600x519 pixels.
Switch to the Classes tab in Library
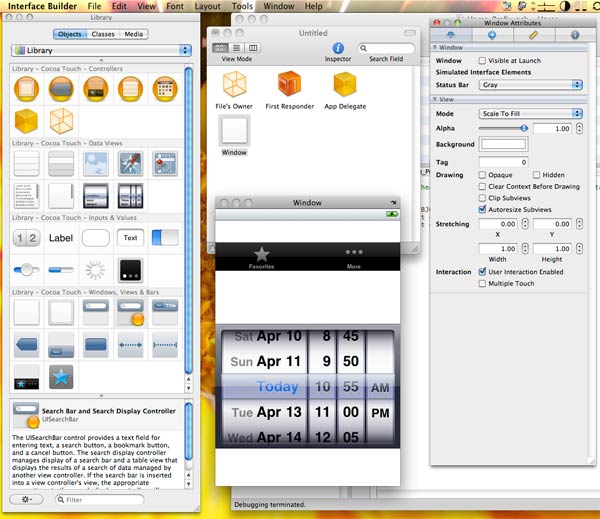pos(103,34)
